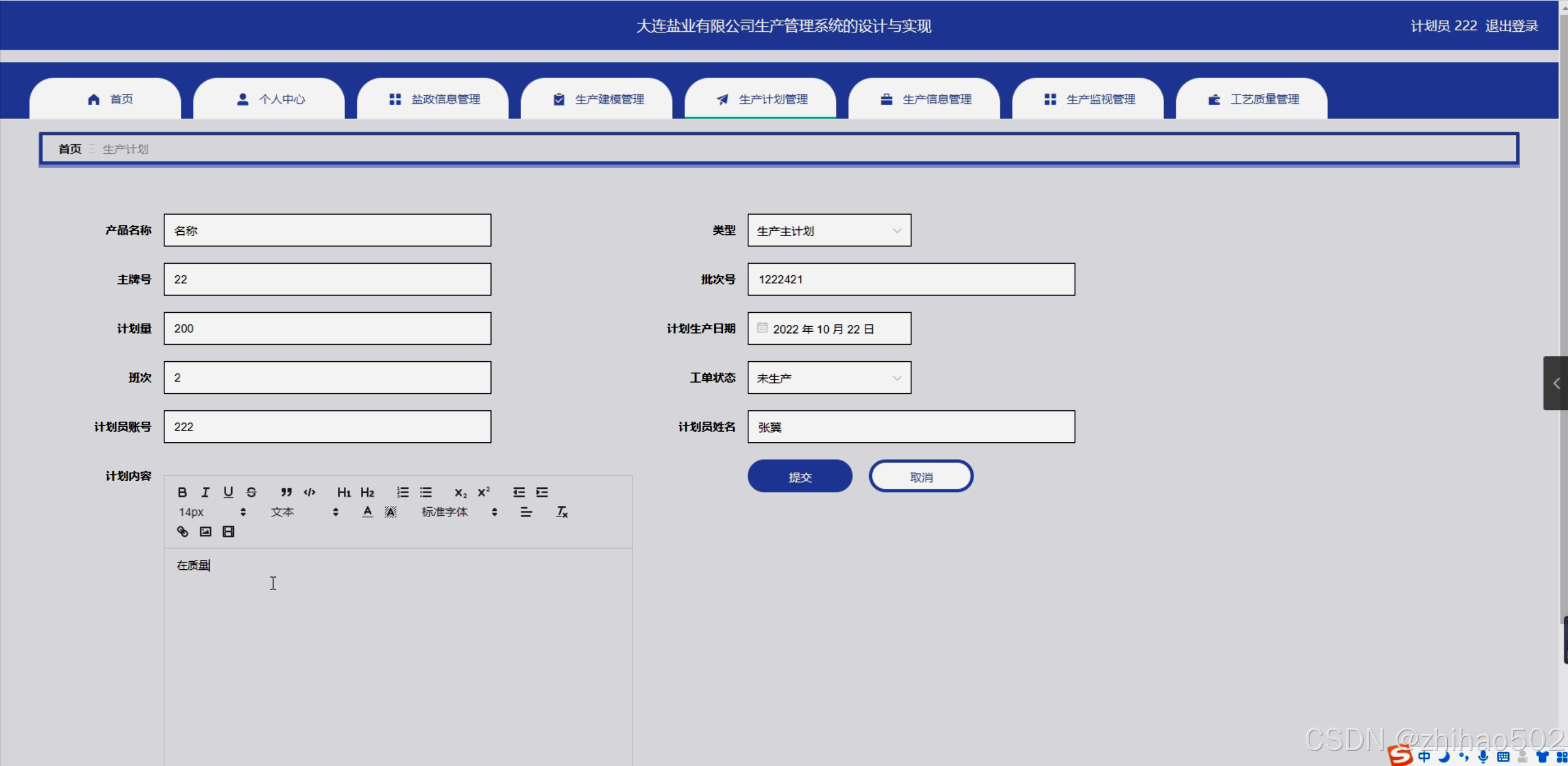Insert an image into editor
Image resolution: width=1568 pixels, height=766 pixels.
coord(205,531)
